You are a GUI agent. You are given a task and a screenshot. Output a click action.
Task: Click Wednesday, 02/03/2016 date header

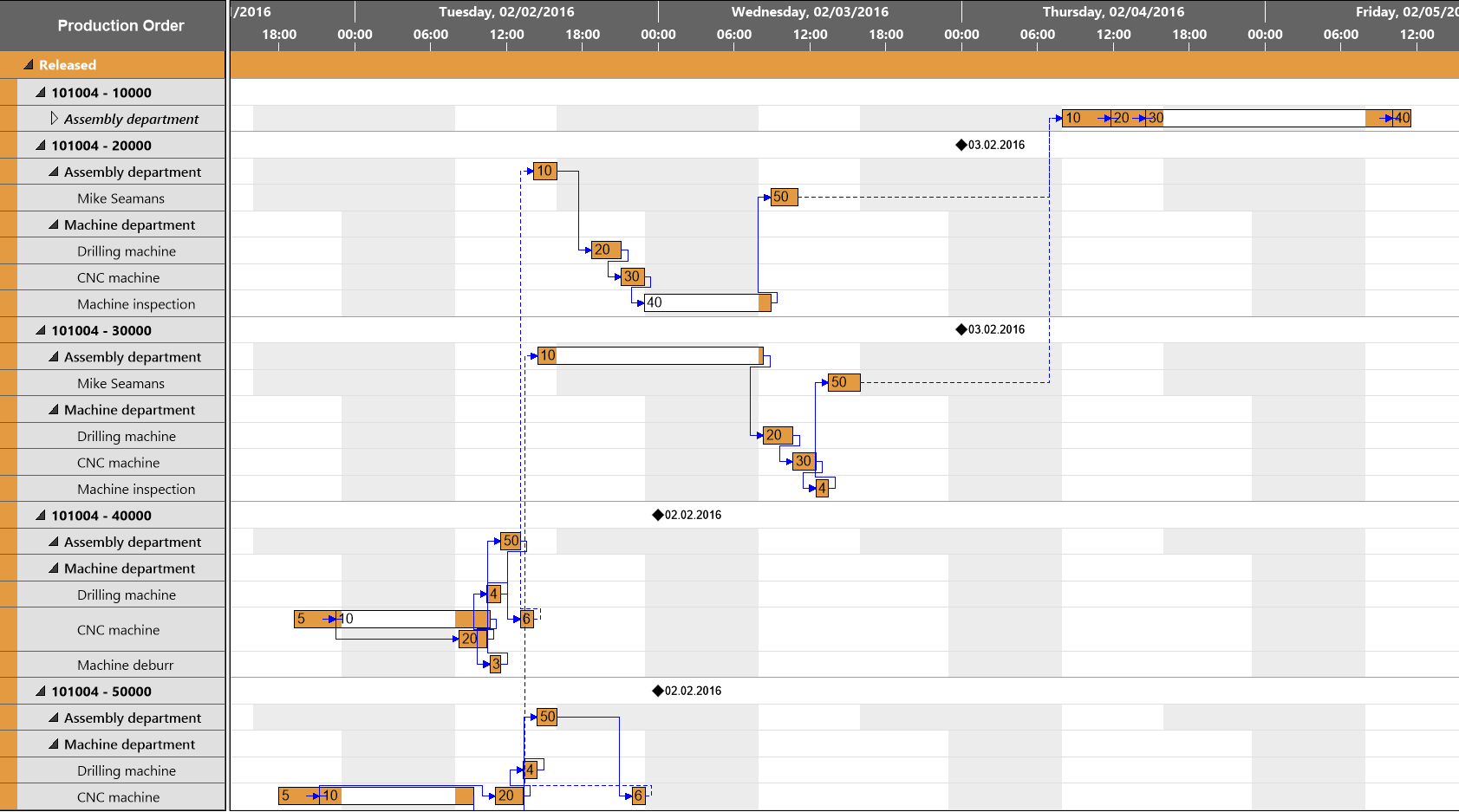[x=810, y=12]
